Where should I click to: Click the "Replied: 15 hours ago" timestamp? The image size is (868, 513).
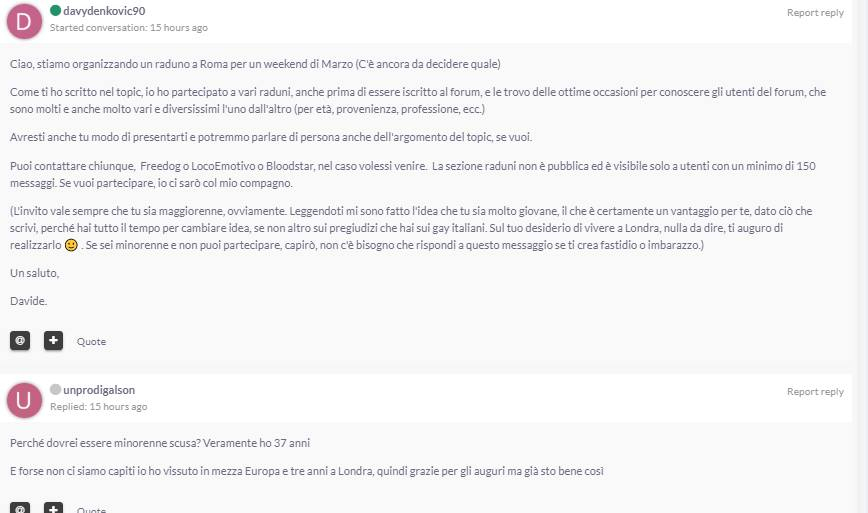99,407
